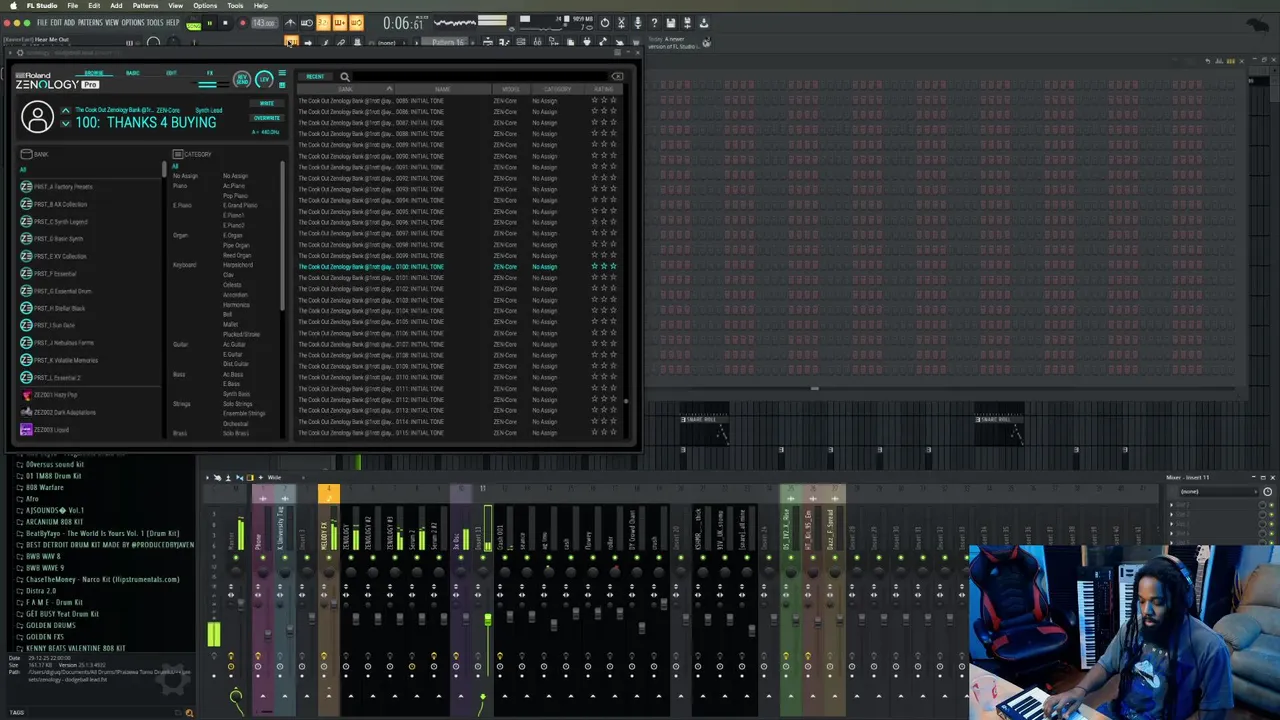
Task: Adjust the Insert 11 green volume fader
Action: pos(487,621)
